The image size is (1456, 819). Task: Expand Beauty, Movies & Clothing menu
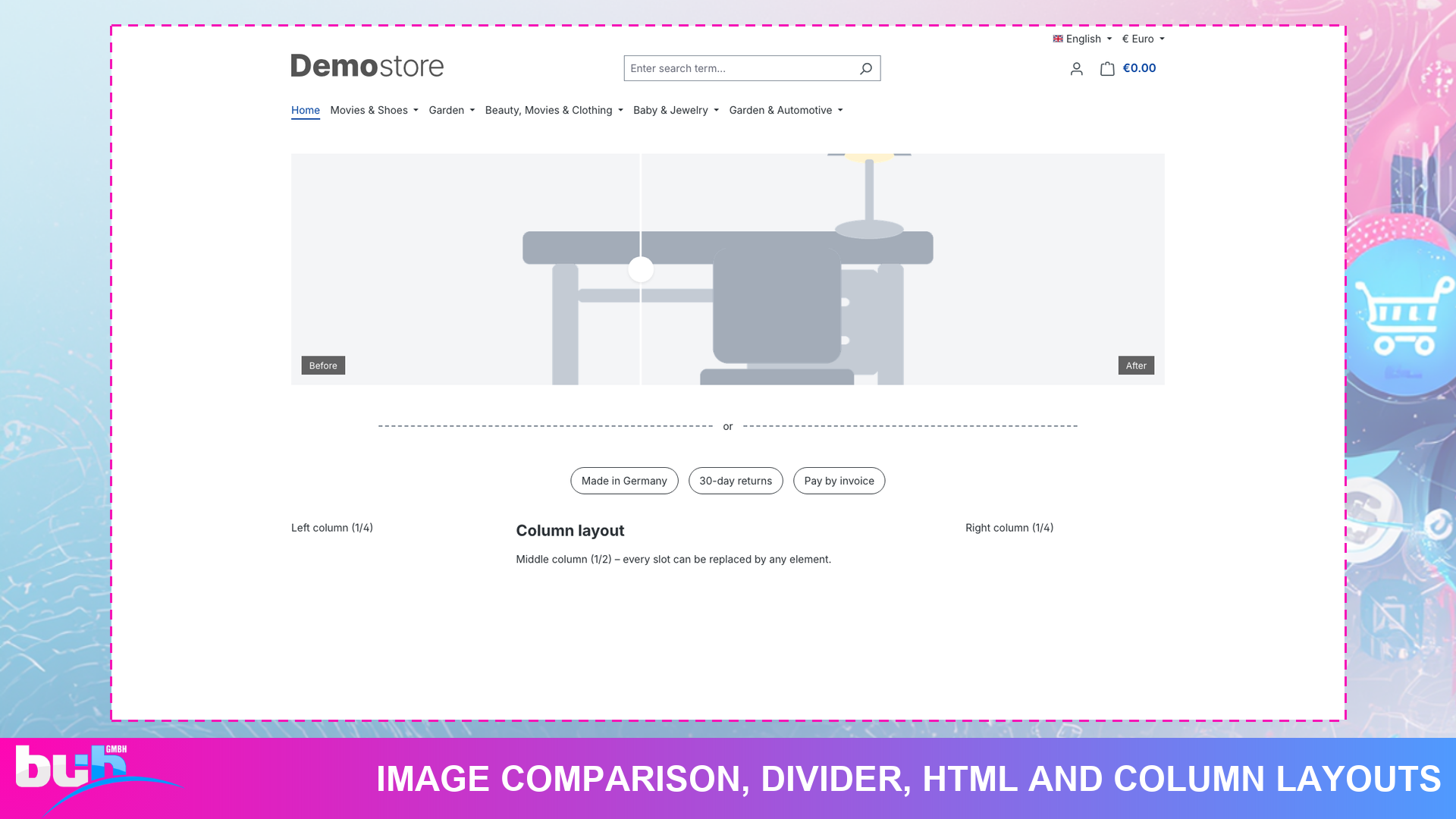[554, 110]
